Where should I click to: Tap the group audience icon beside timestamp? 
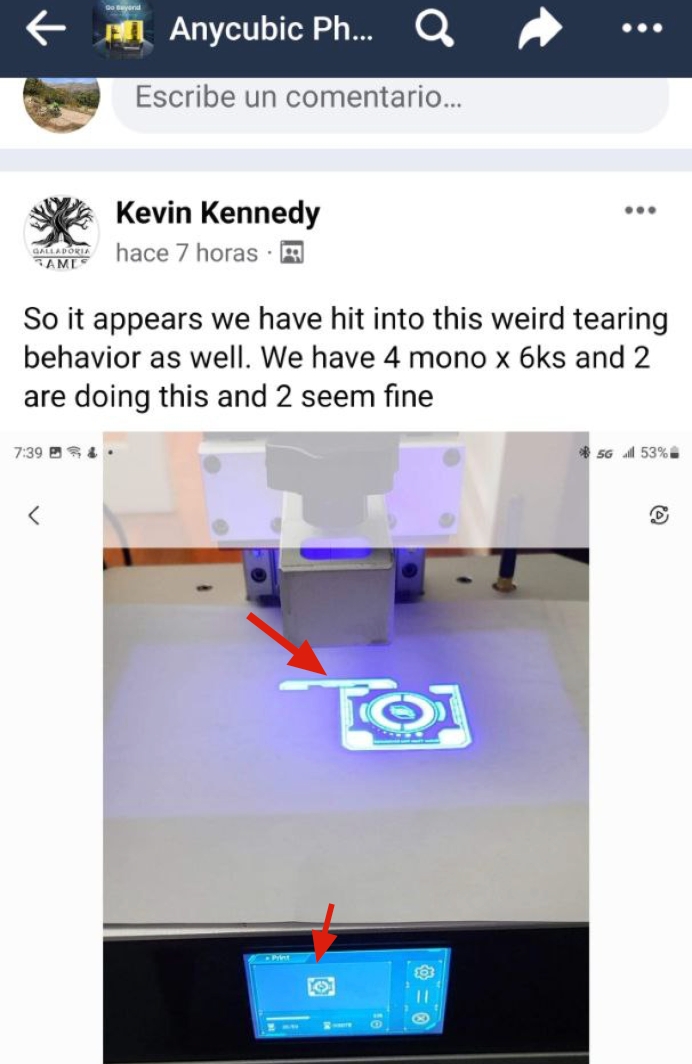pos(292,252)
